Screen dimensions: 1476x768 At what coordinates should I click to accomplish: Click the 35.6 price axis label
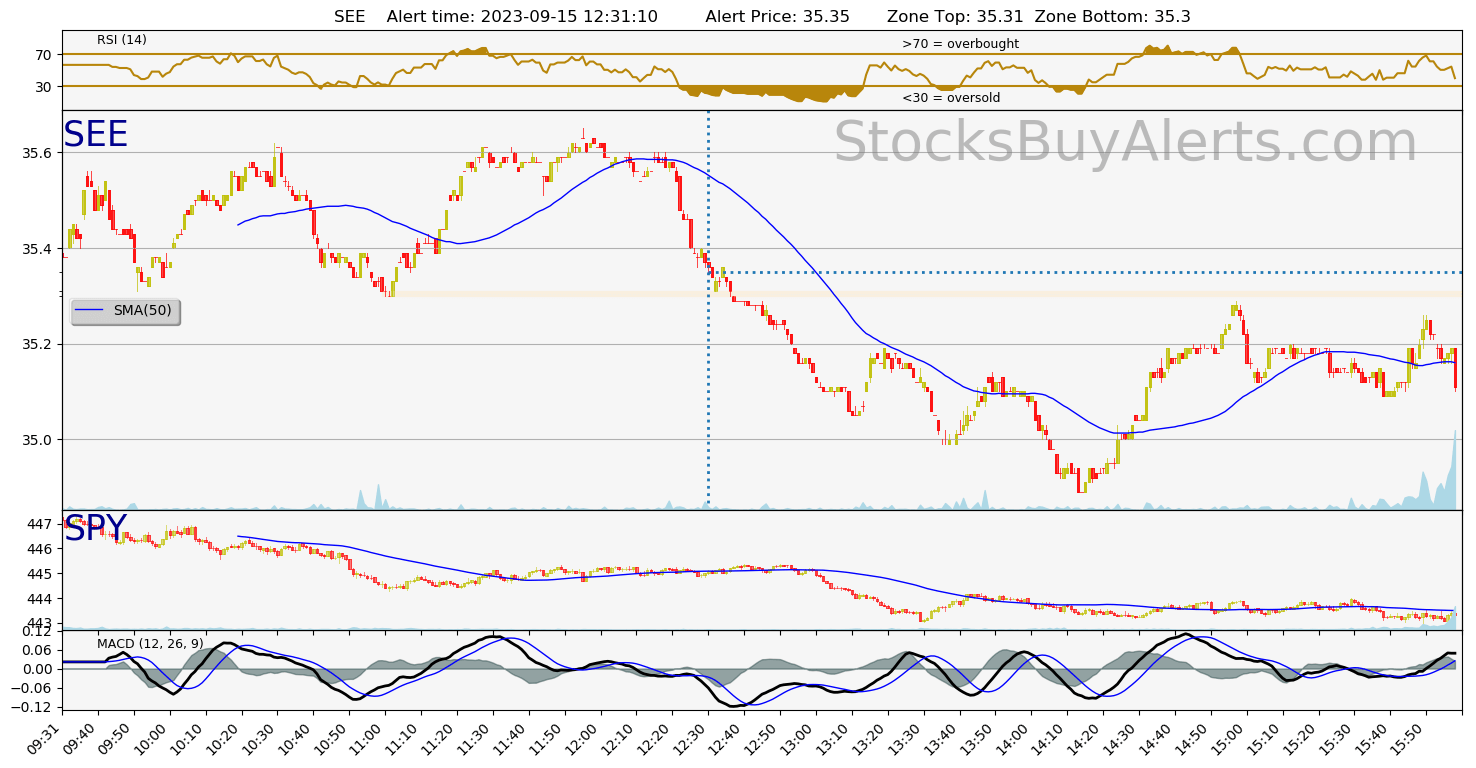pos(37,153)
